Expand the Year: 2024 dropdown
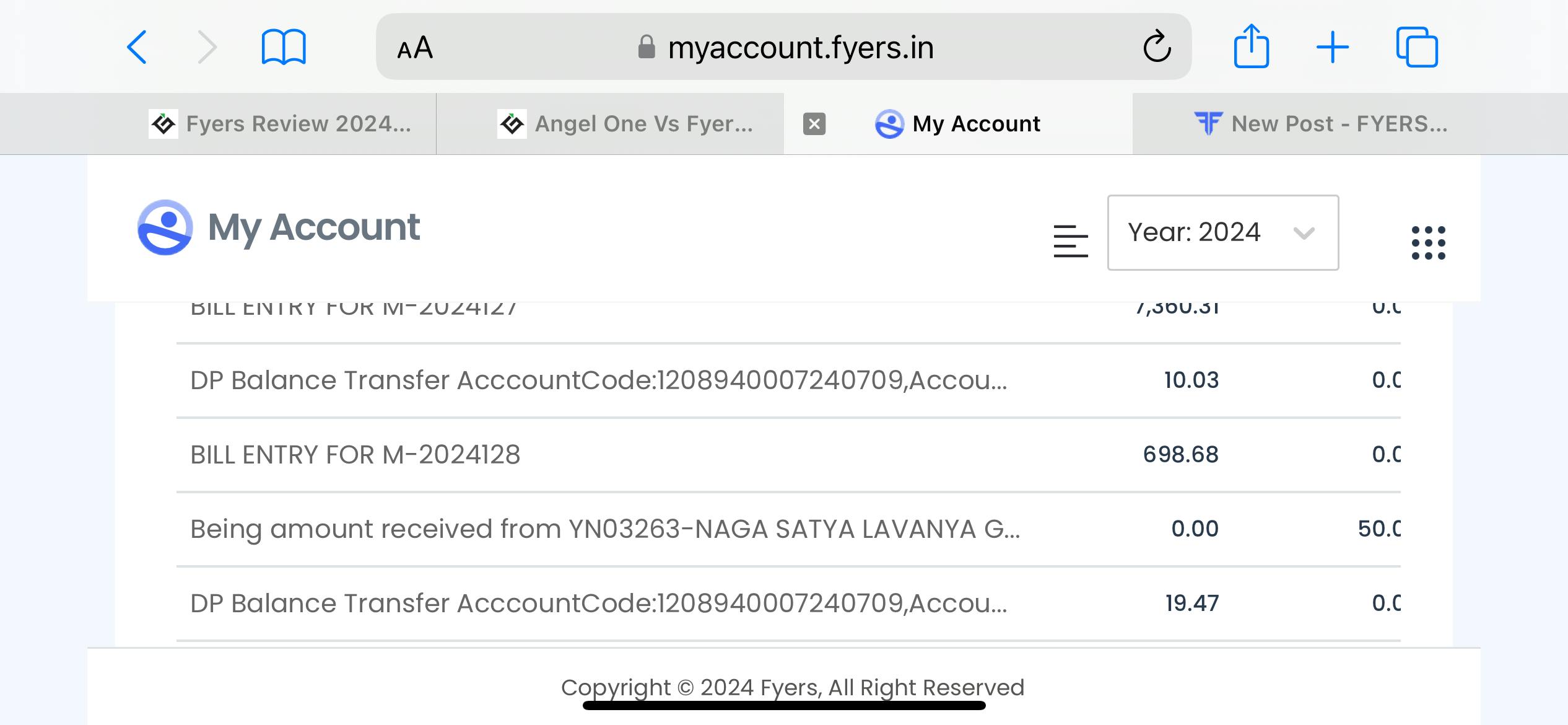 pyautogui.click(x=1222, y=232)
